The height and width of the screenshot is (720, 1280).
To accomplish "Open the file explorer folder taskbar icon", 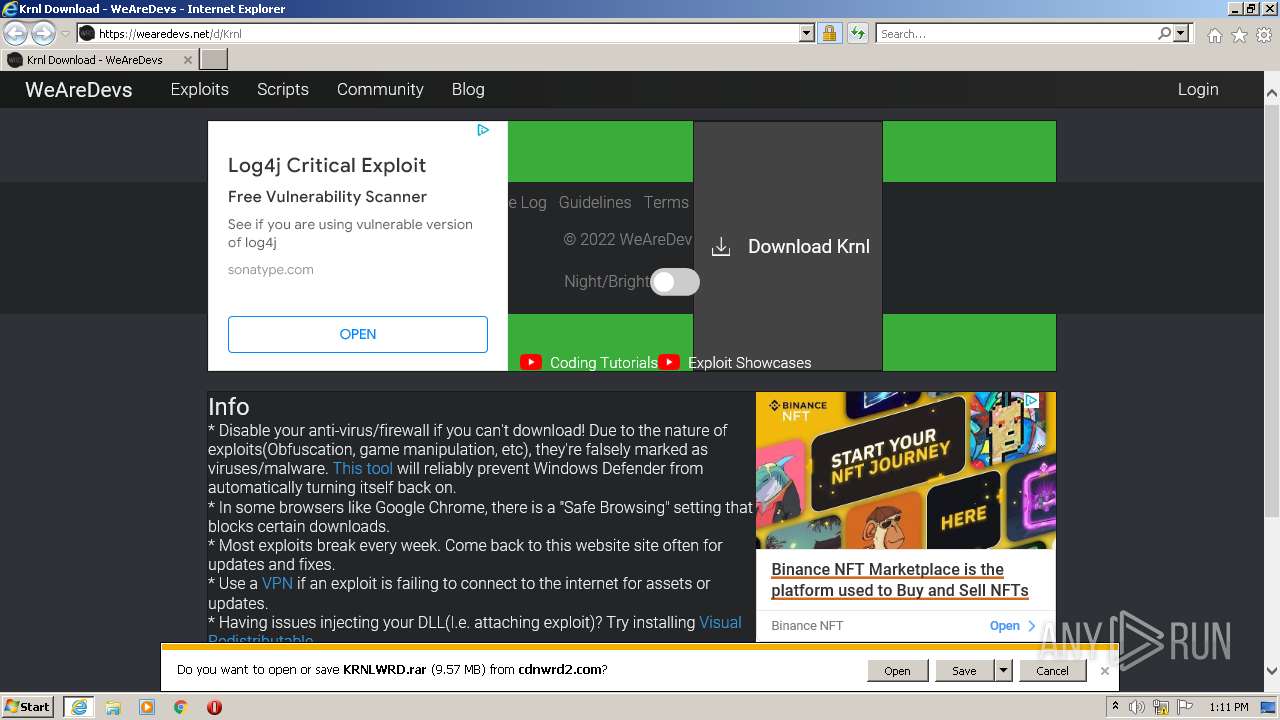I will click(x=113, y=707).
